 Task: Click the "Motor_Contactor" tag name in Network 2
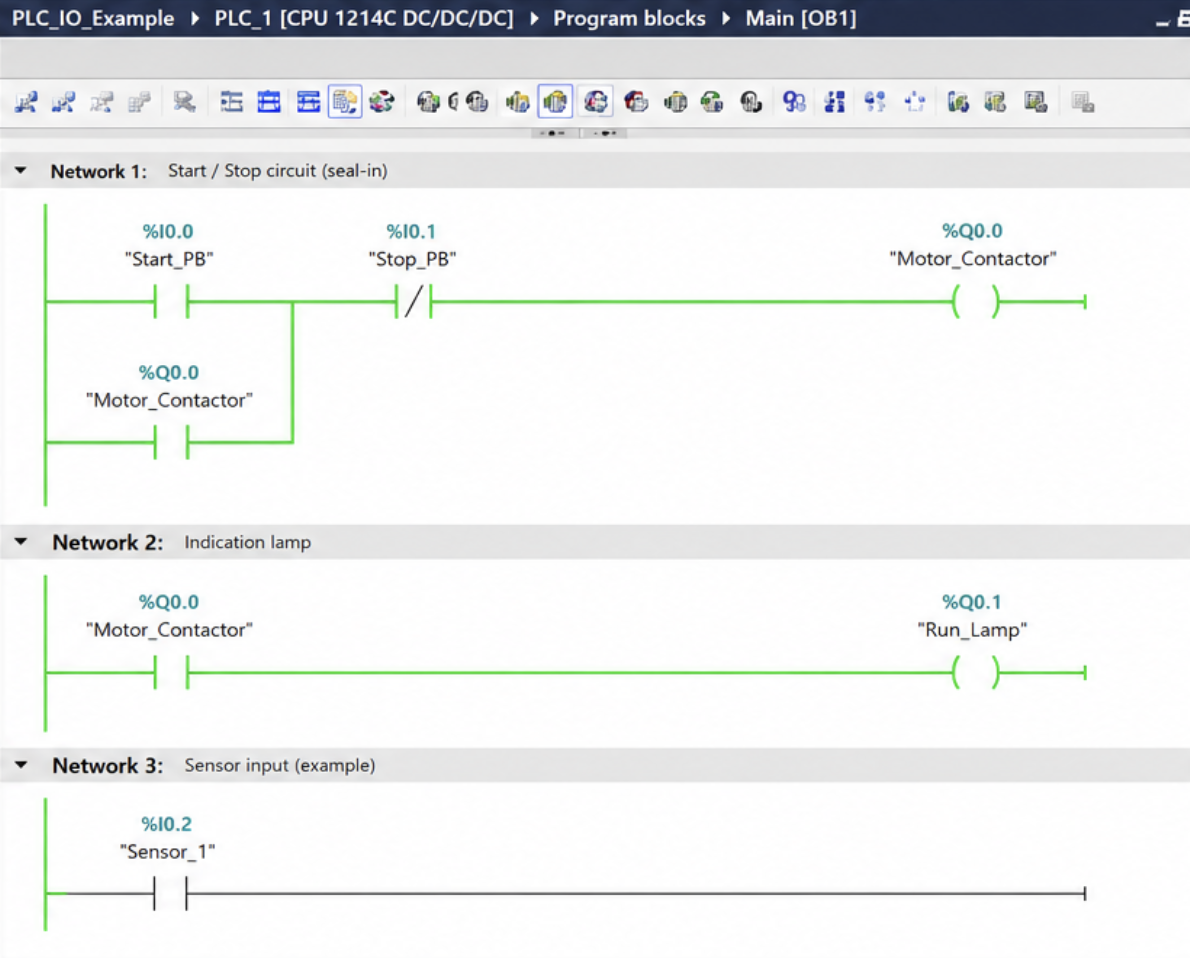[169, 630]
